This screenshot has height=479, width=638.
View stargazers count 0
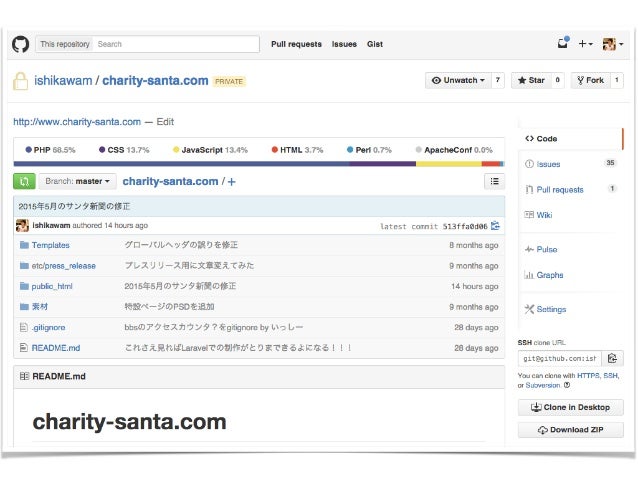(557, 80)
